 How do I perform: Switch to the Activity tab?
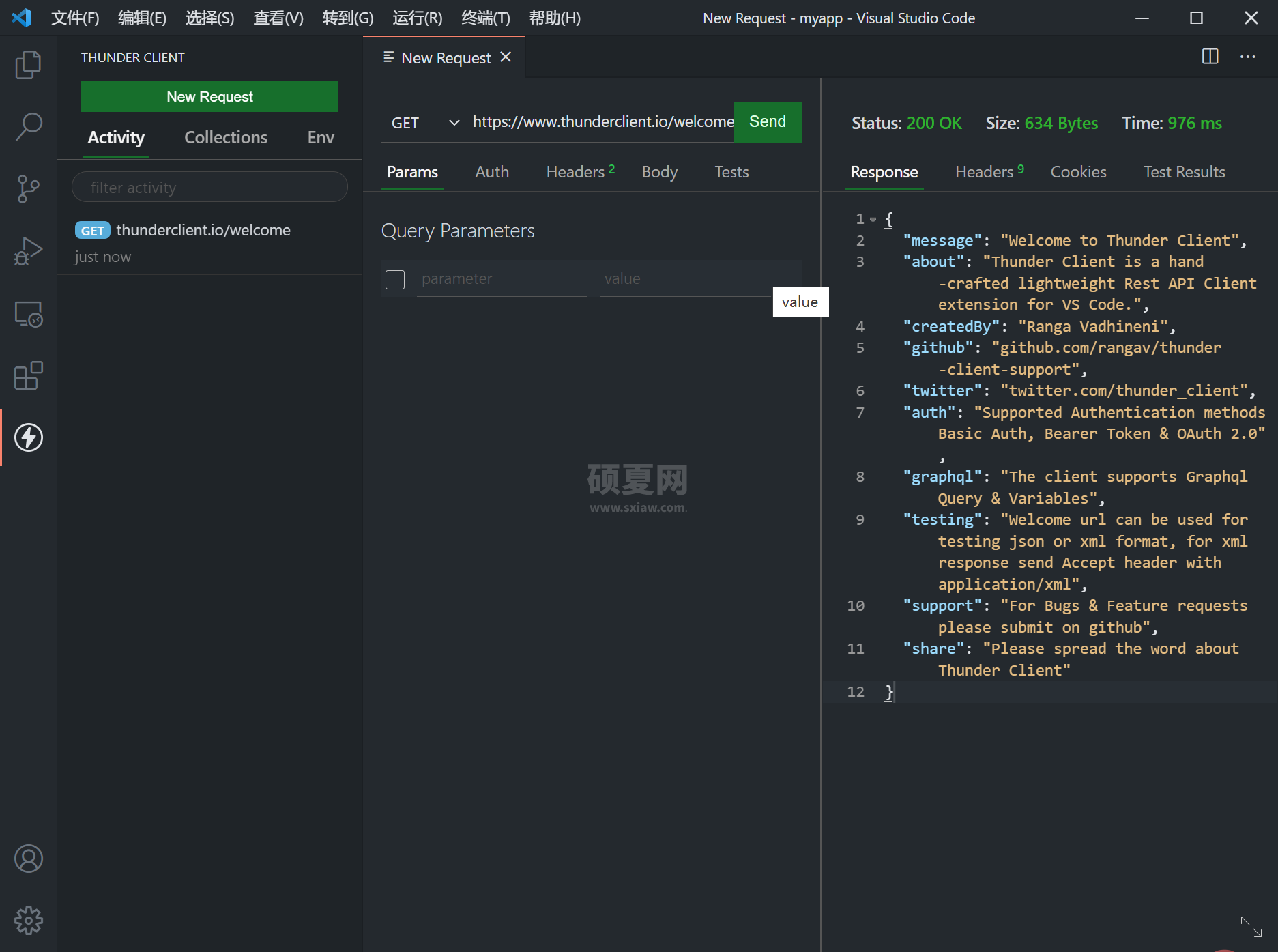[116, 138]
